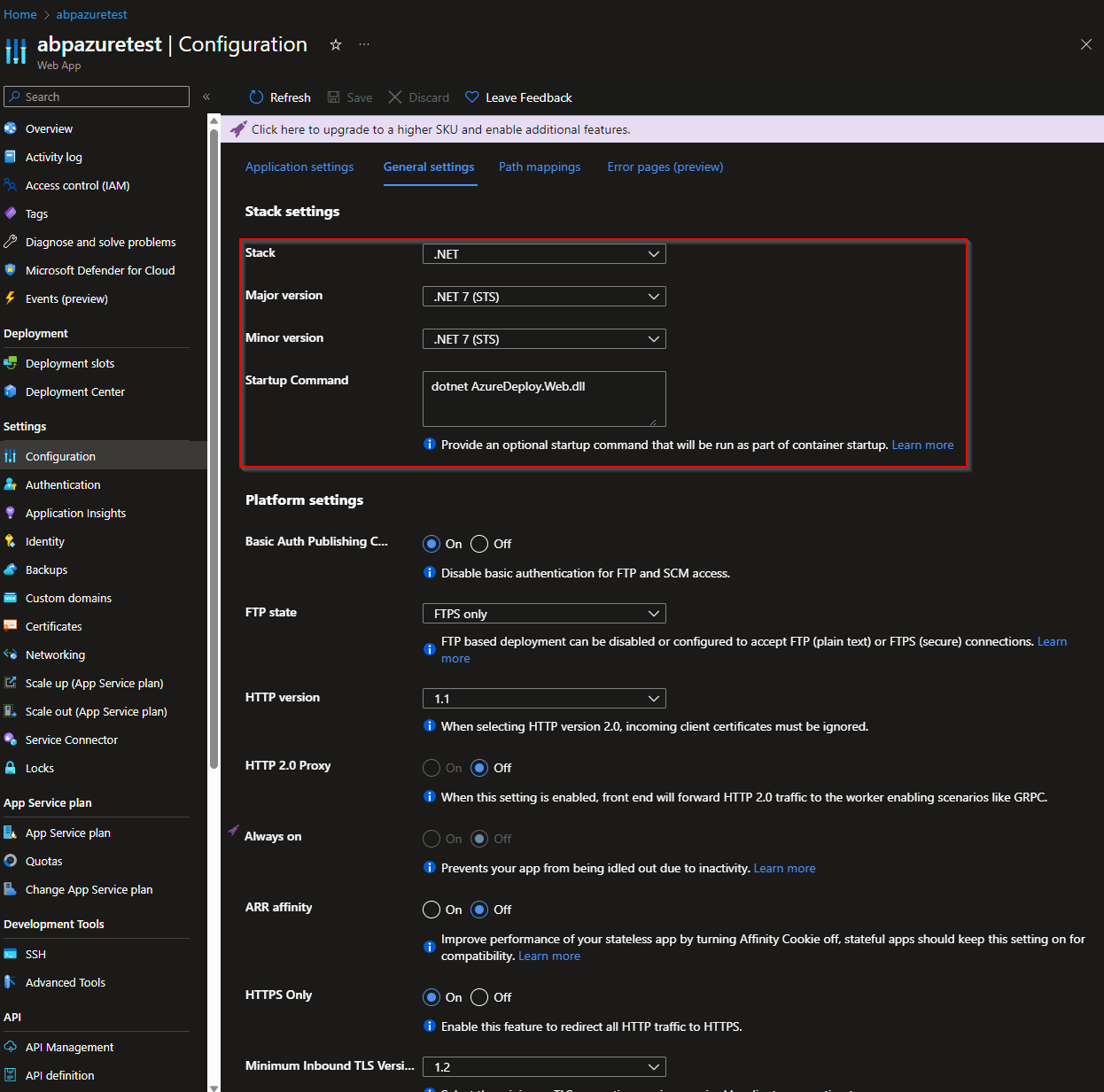Set HTTPS Only to Off

(x=479, y=997)
